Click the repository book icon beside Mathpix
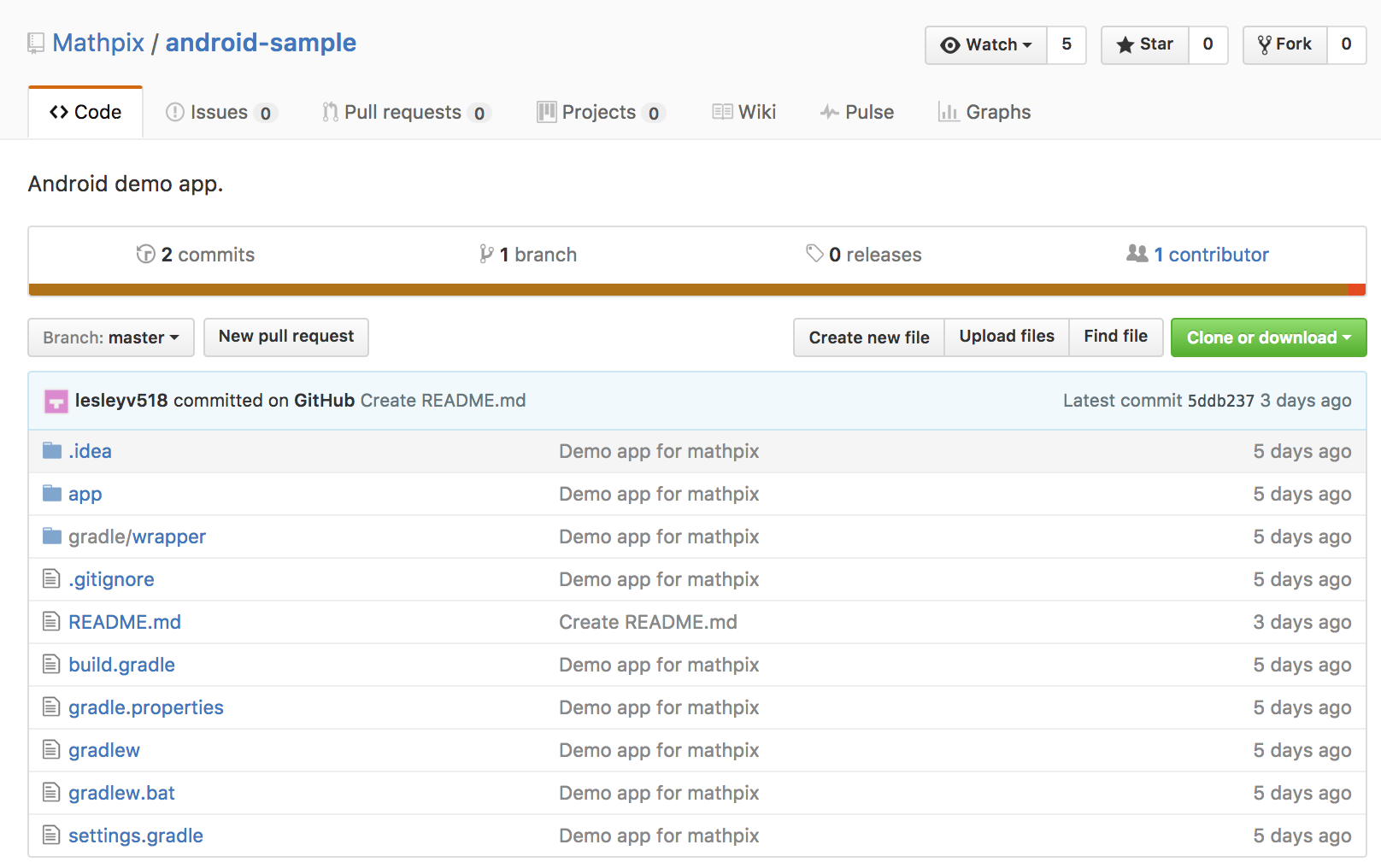 coord(36,43)
